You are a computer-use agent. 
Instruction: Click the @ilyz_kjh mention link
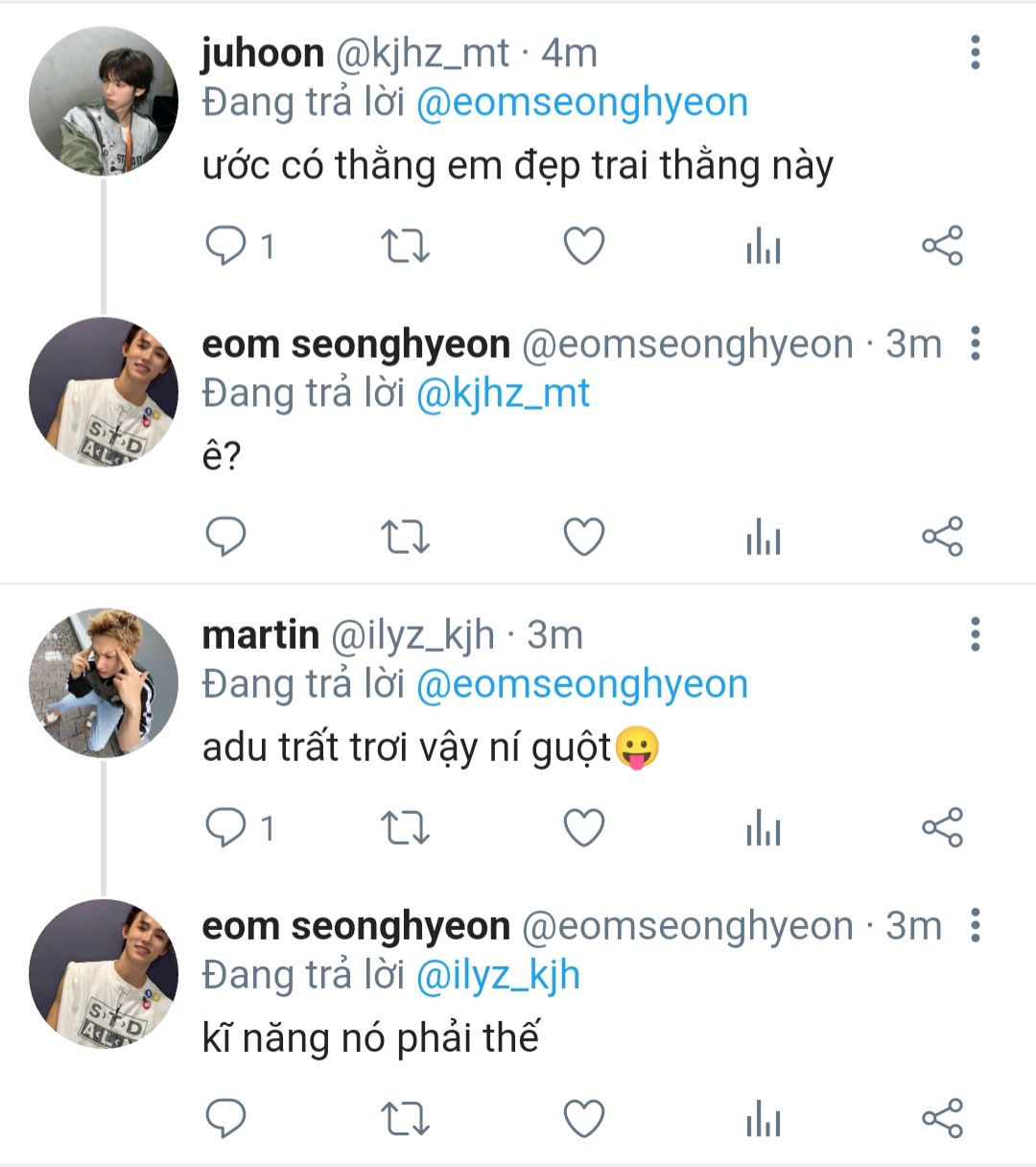(498, 975)
